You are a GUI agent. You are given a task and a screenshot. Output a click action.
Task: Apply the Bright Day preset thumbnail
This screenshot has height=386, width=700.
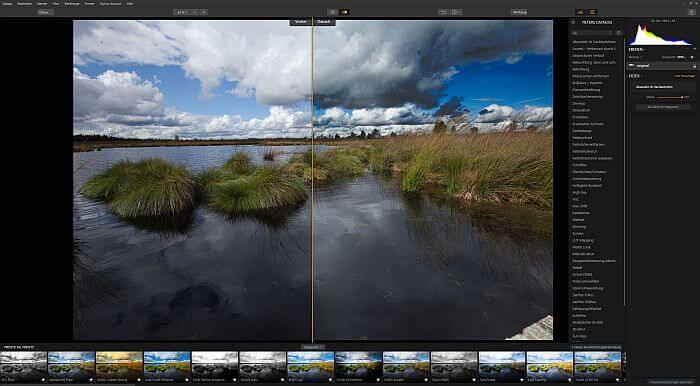310,366
